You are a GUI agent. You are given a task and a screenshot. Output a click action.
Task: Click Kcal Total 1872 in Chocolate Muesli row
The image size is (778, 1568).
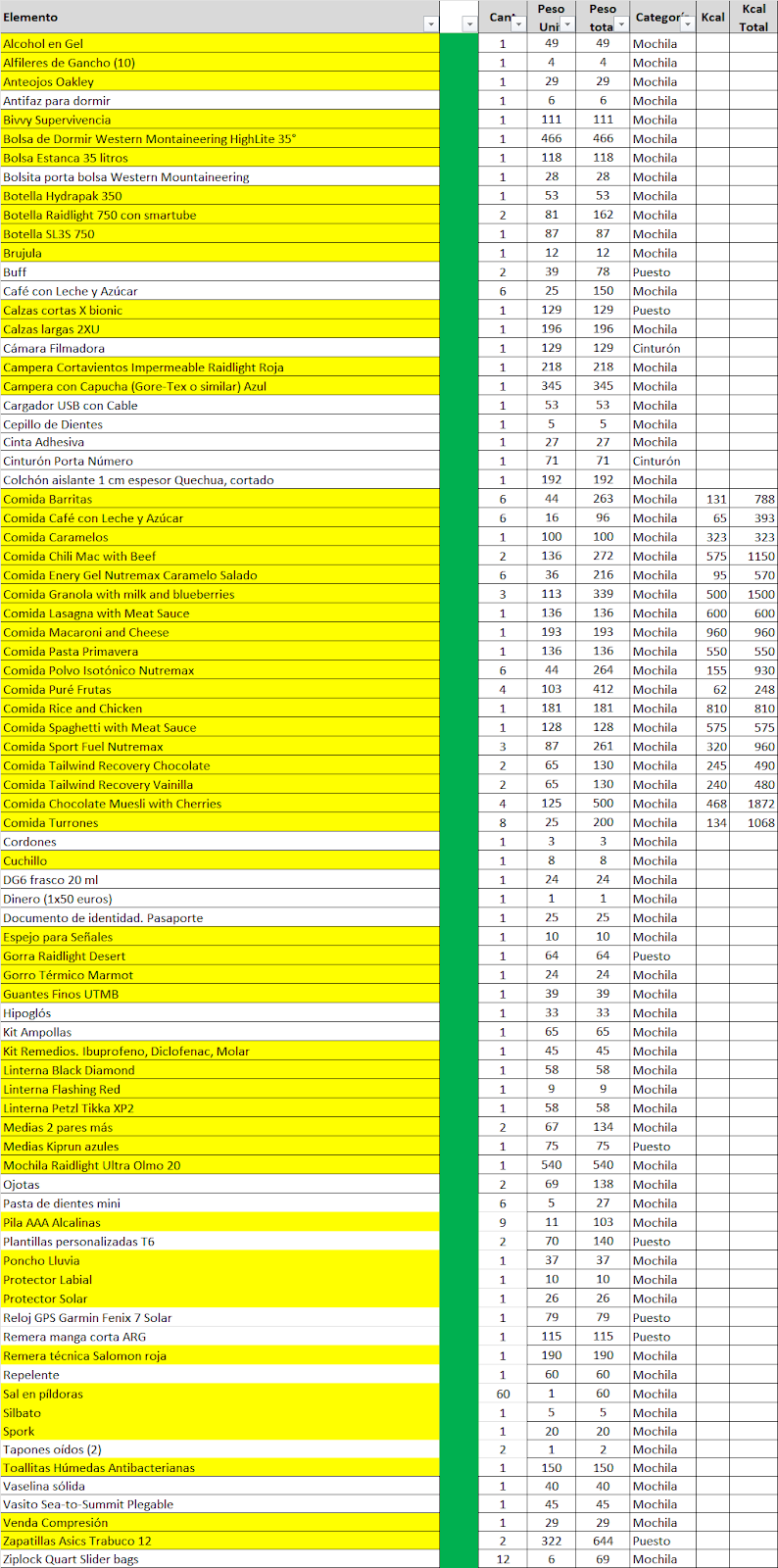click(754, 804)
